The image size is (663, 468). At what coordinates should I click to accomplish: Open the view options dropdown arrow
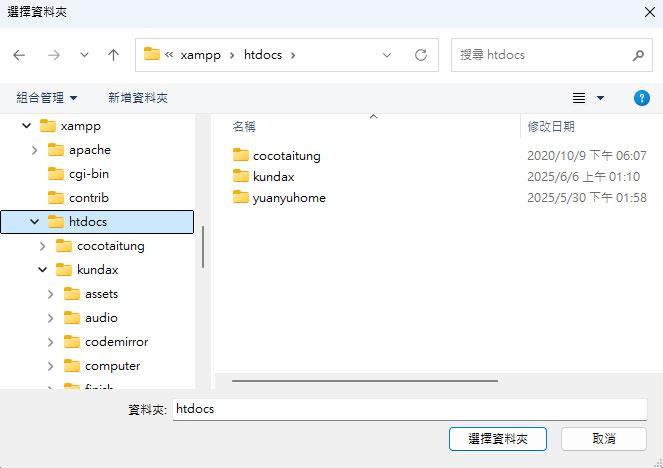click(600, 98)
